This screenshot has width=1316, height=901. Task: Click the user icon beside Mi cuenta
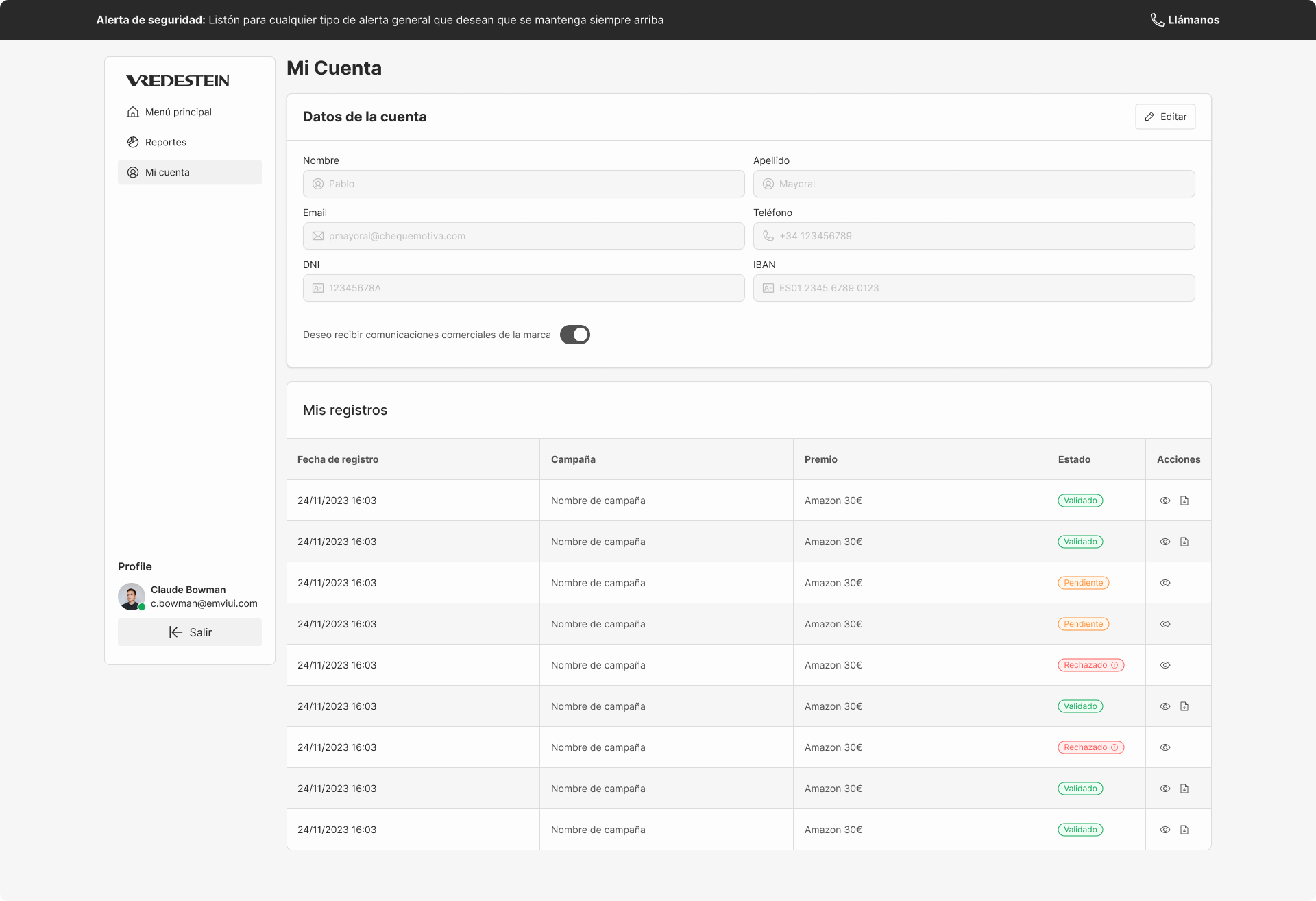point(132,172)
